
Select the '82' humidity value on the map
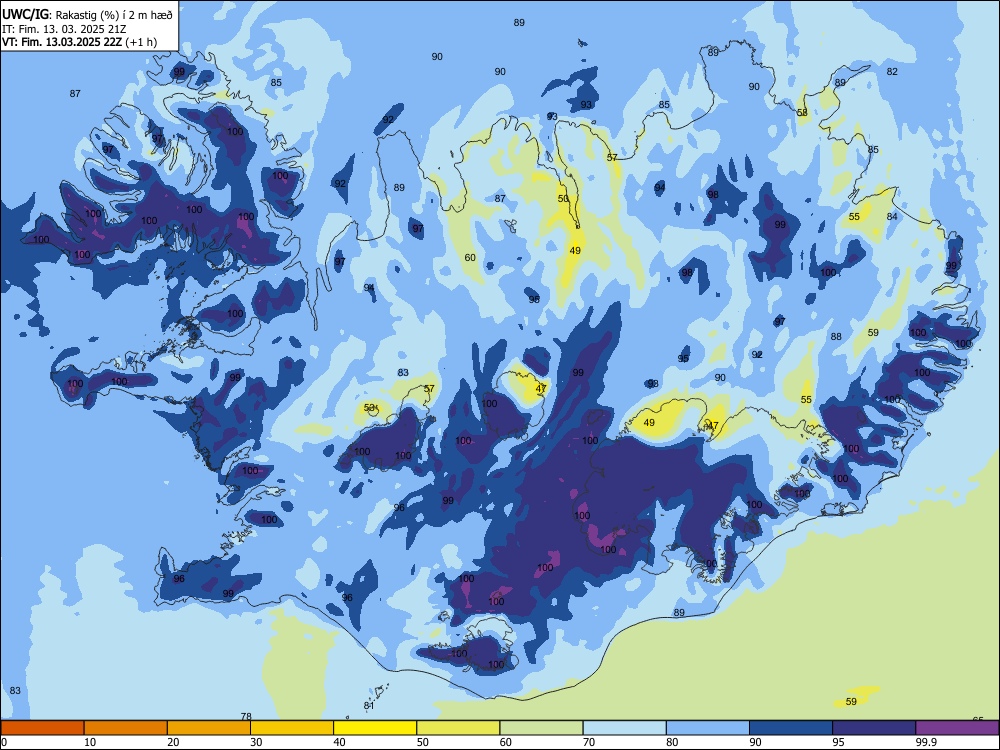click(892, 71)
